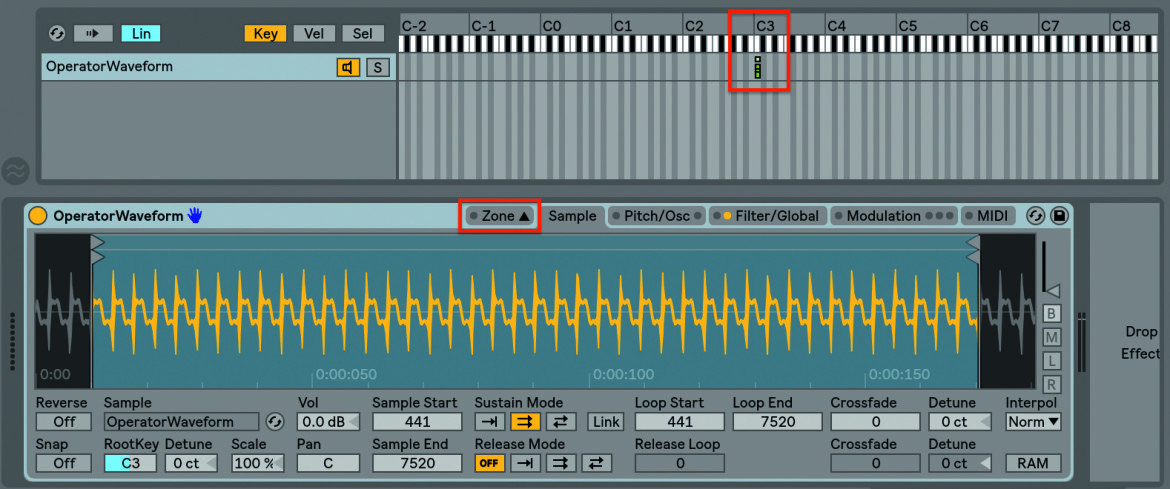Click the speaker preview icon for OperatorWaveform

[348, 68]
